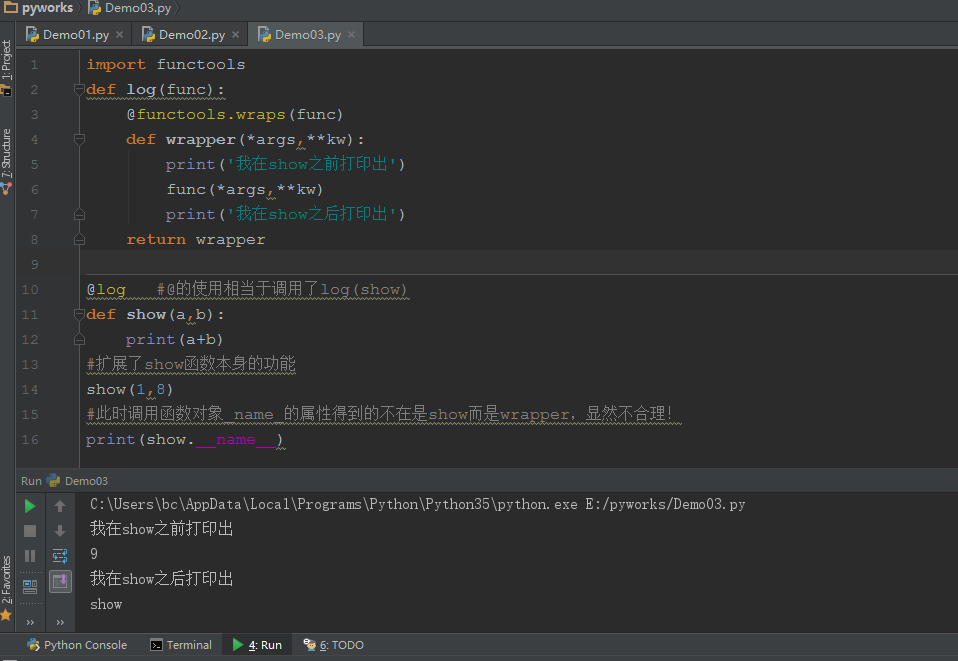Pause console output in Run panel

pyautogui.click(x=29, y=555)
